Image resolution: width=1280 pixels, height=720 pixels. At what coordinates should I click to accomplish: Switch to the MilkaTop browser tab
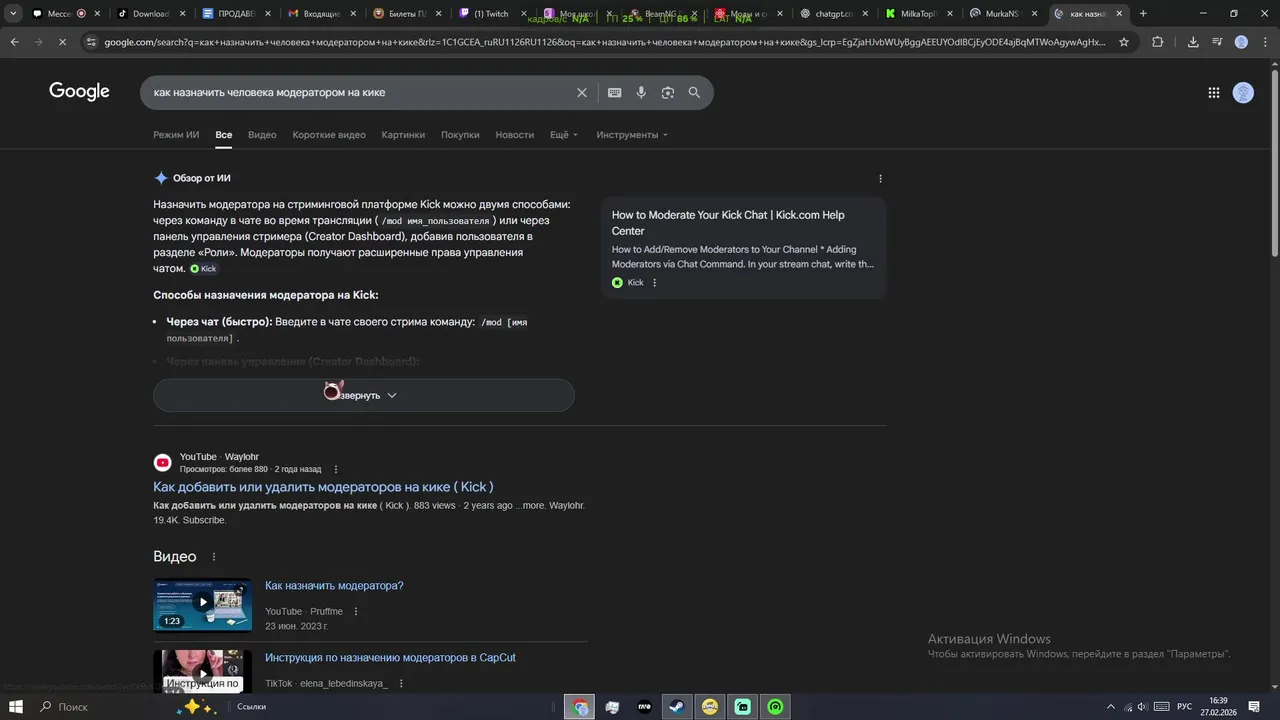pos(919,13)
